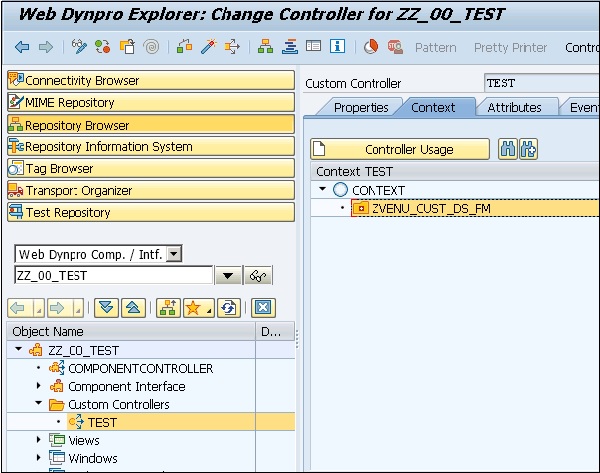The width and height of the screenshot is (600, 473).
Task: Switch to the Properties tab
Action: [x=360, y=107]
